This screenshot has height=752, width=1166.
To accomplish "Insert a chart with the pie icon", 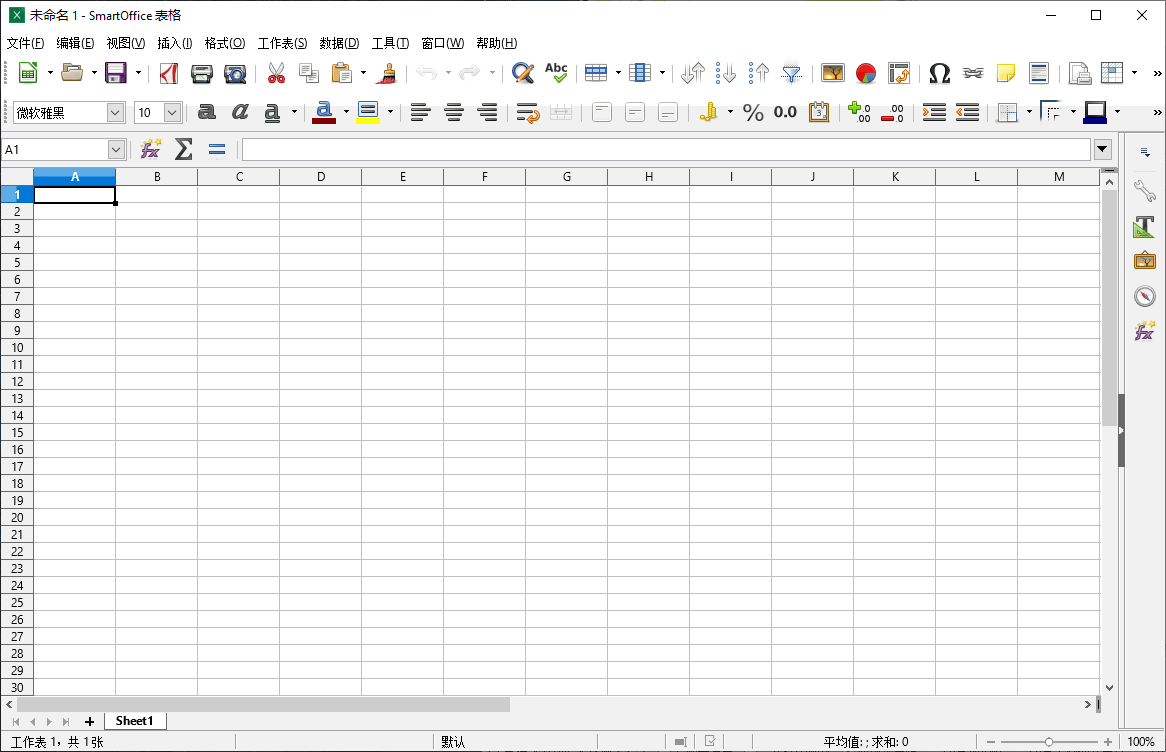I will point(866,73).
